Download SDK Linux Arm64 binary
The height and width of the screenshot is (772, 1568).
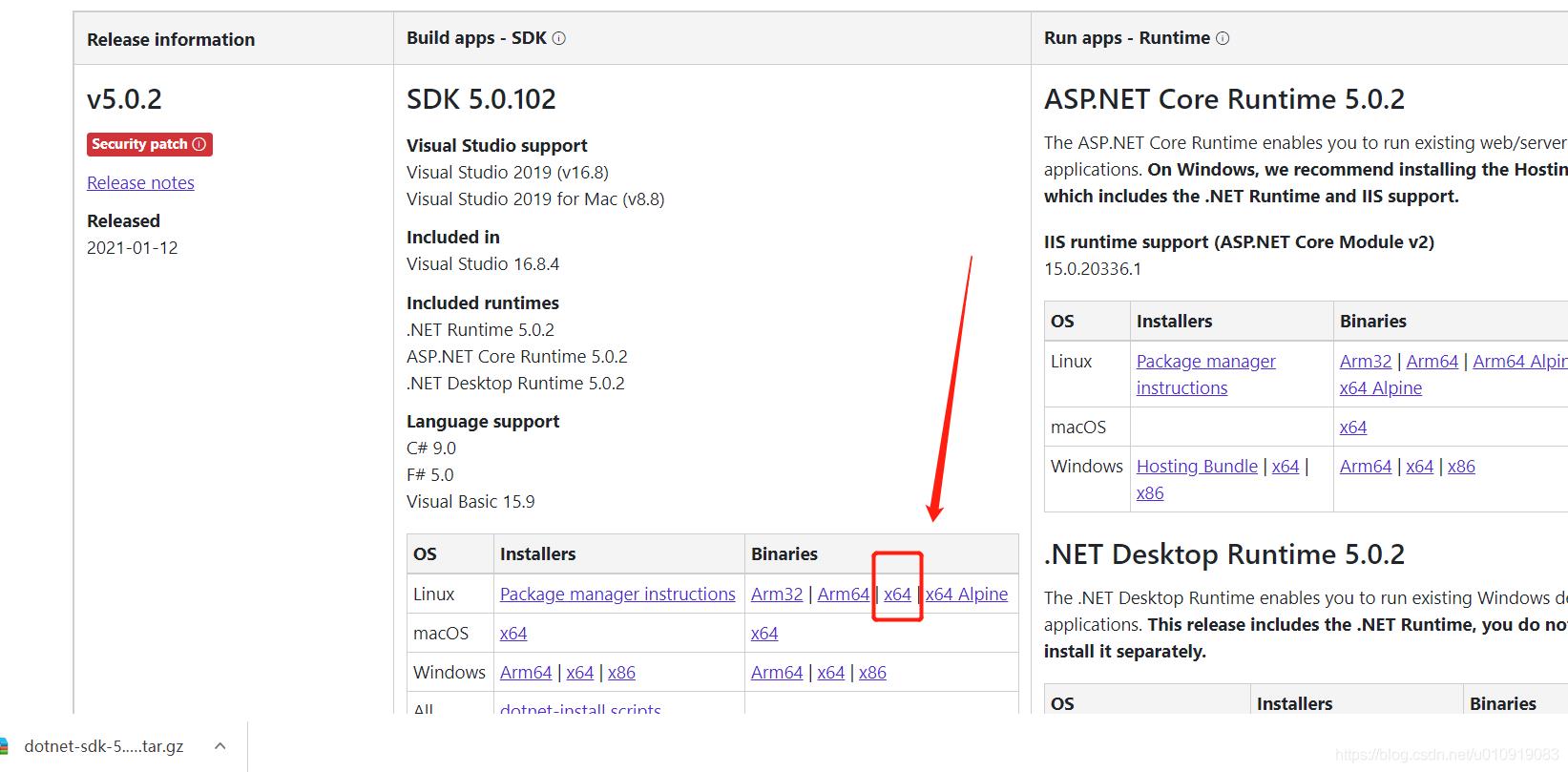coord(844,594)
